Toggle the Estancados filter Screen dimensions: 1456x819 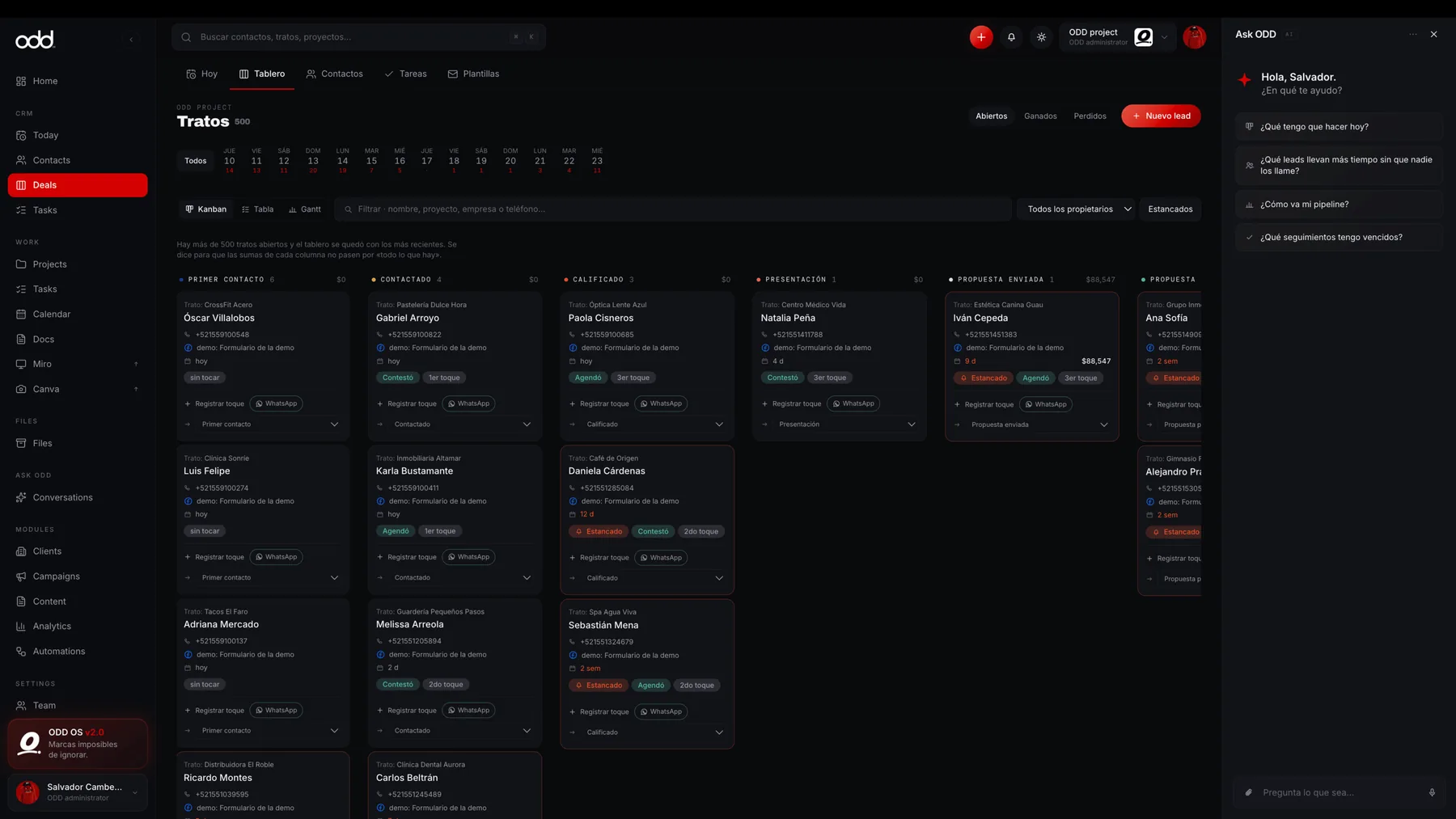[1170, 209]
